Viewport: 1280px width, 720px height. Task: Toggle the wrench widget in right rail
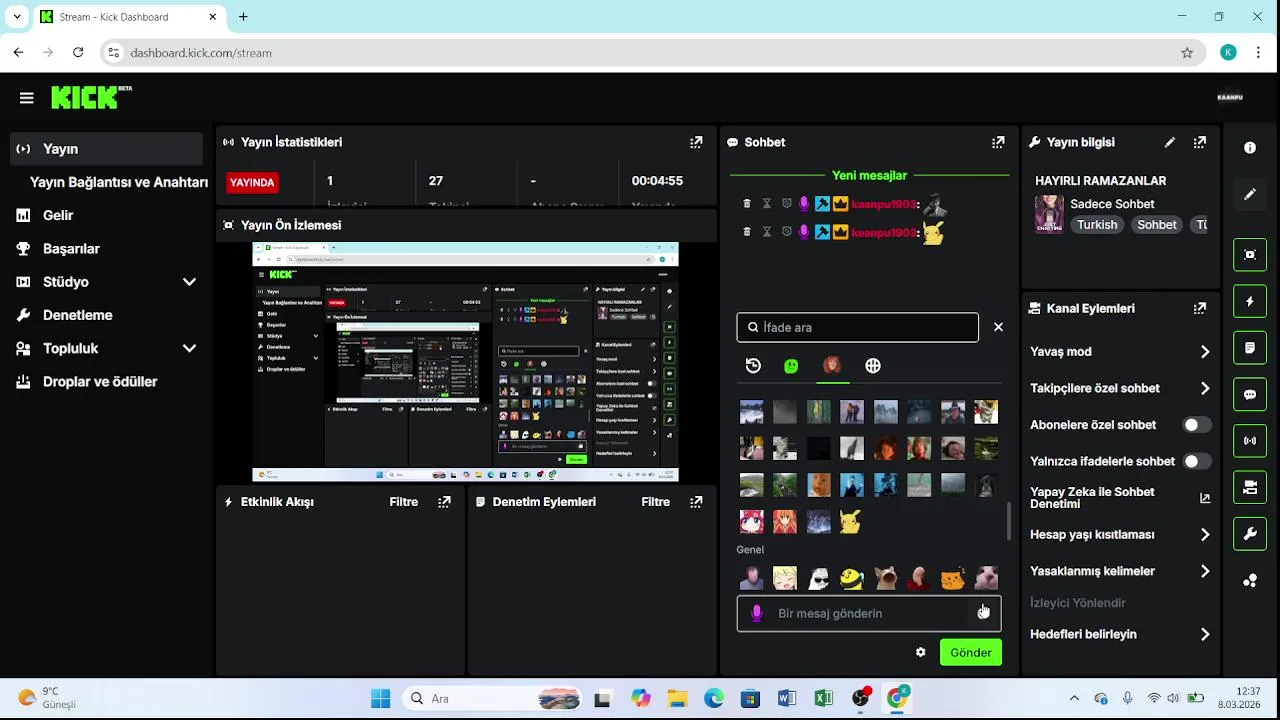tap(1250, 534)
